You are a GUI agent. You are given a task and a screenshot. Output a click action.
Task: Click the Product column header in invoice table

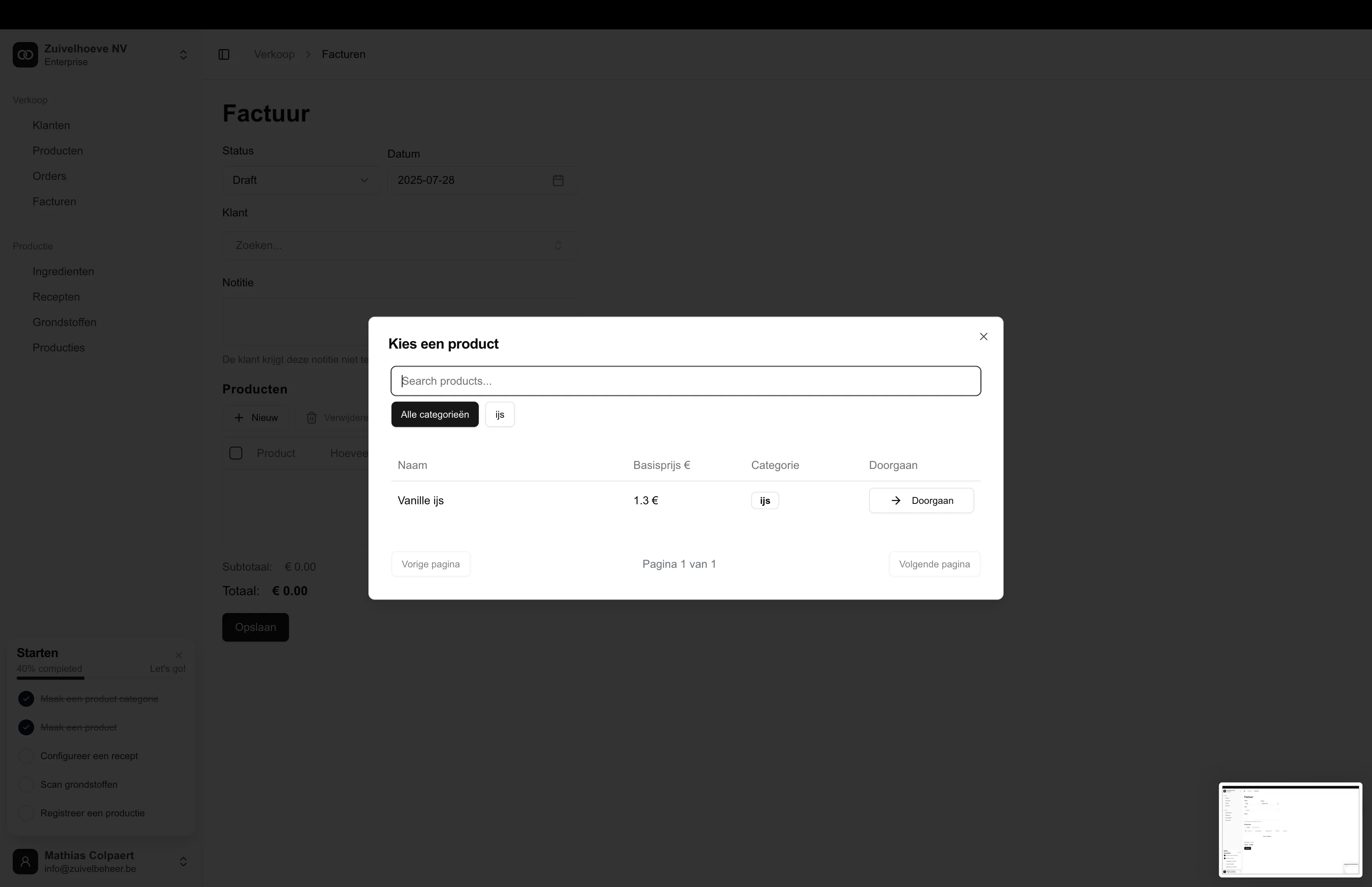[276, 453]
